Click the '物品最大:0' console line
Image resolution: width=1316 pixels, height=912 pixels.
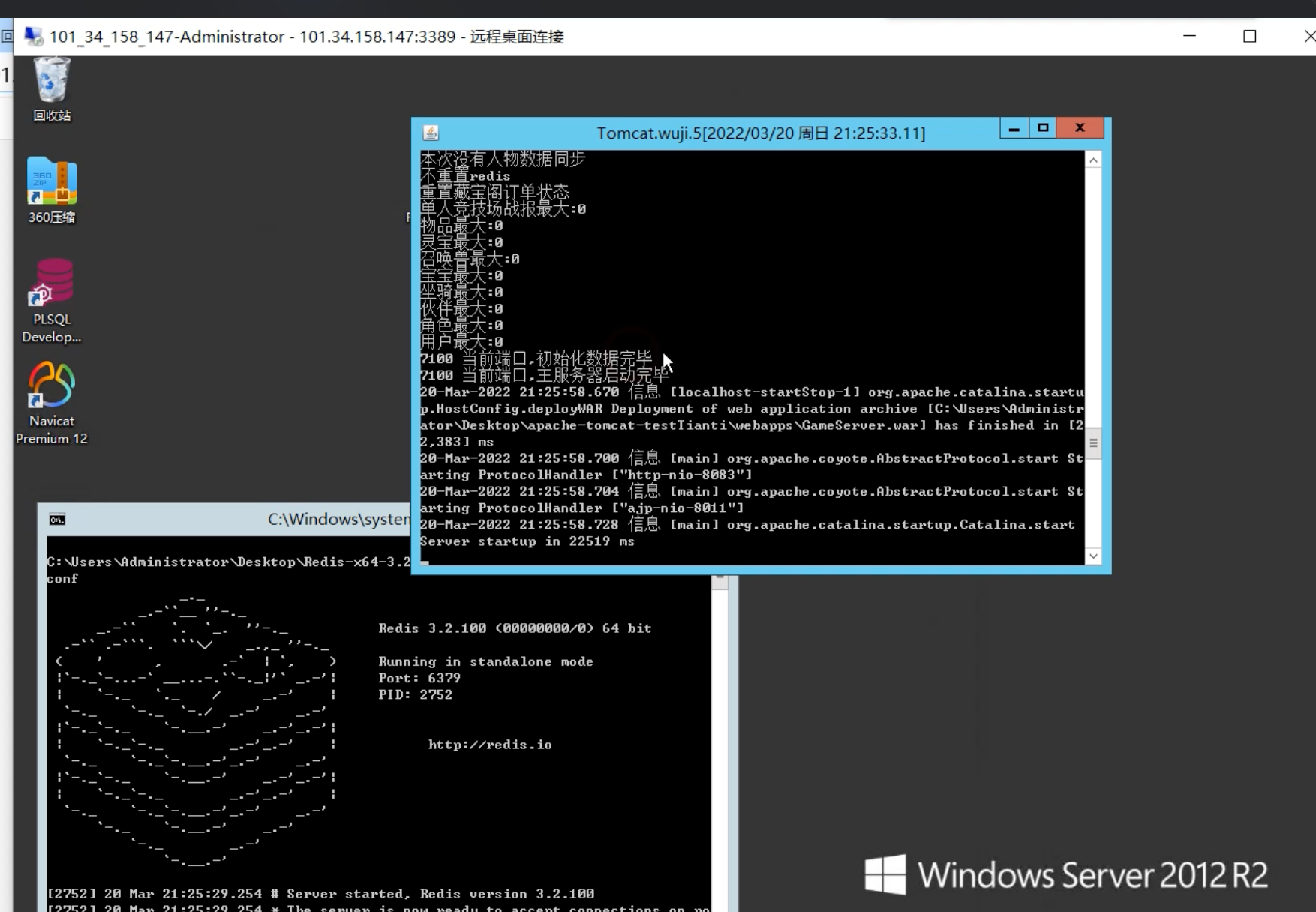[x=461, y=226]
